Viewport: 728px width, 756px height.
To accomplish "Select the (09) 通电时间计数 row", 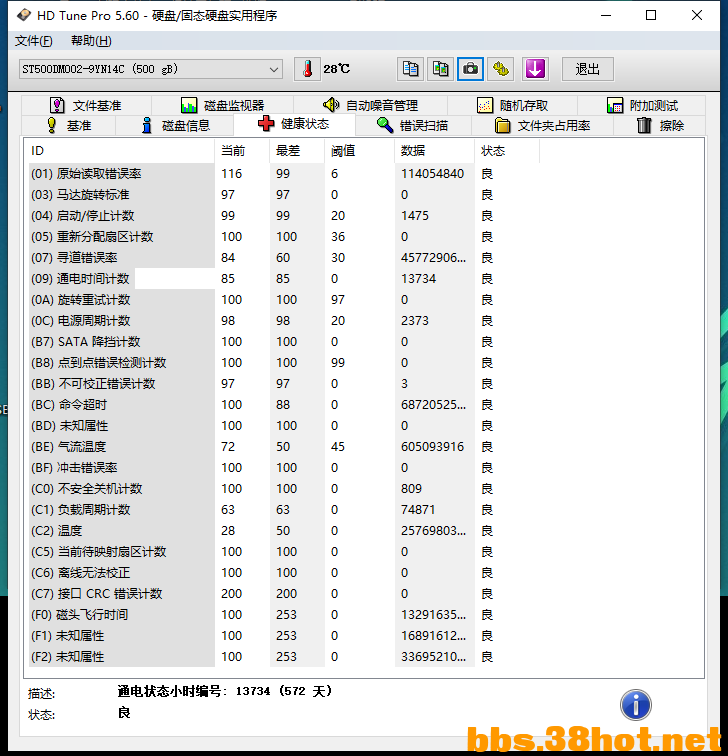I will [284, 279].
